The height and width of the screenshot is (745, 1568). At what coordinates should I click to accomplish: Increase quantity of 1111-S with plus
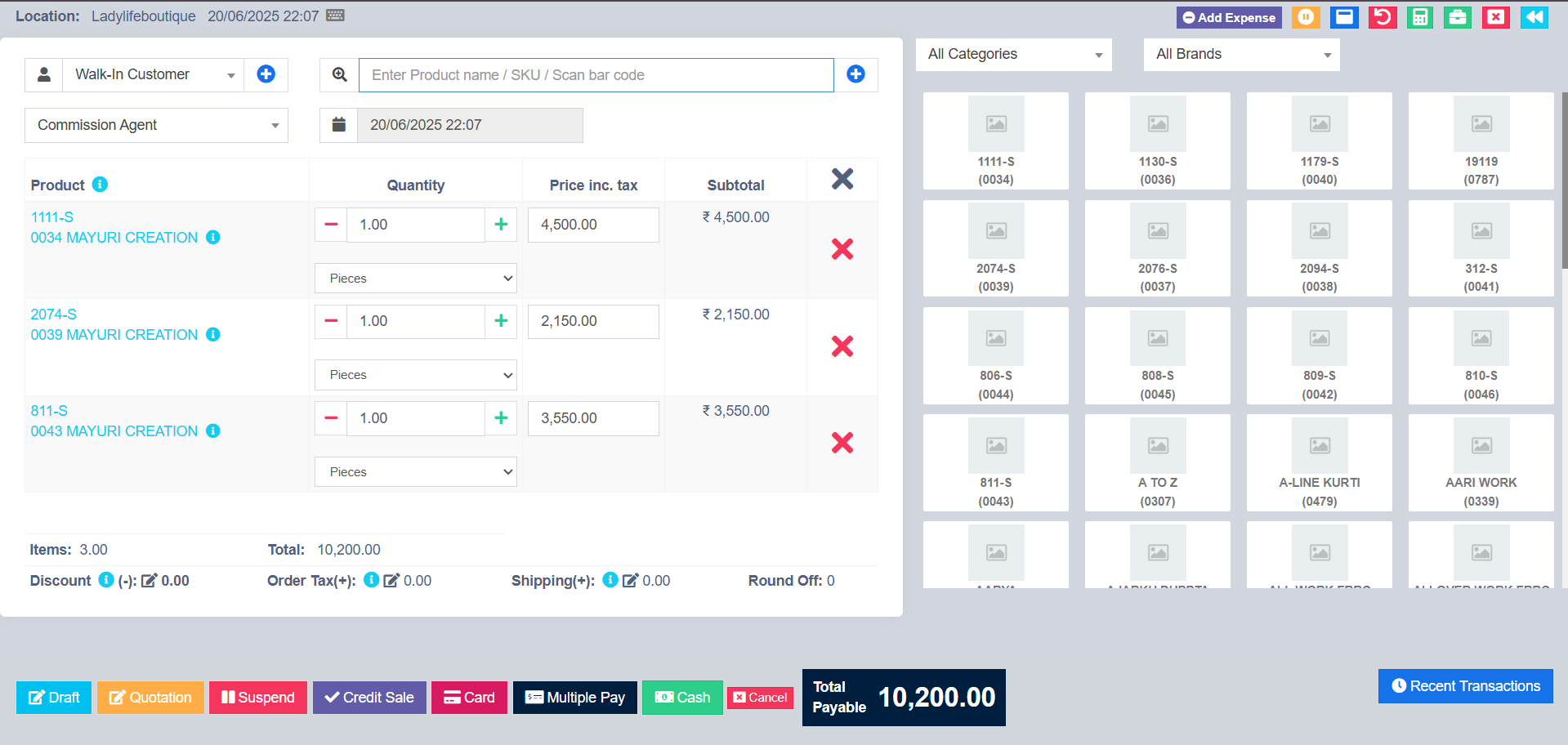coord(501,225)
